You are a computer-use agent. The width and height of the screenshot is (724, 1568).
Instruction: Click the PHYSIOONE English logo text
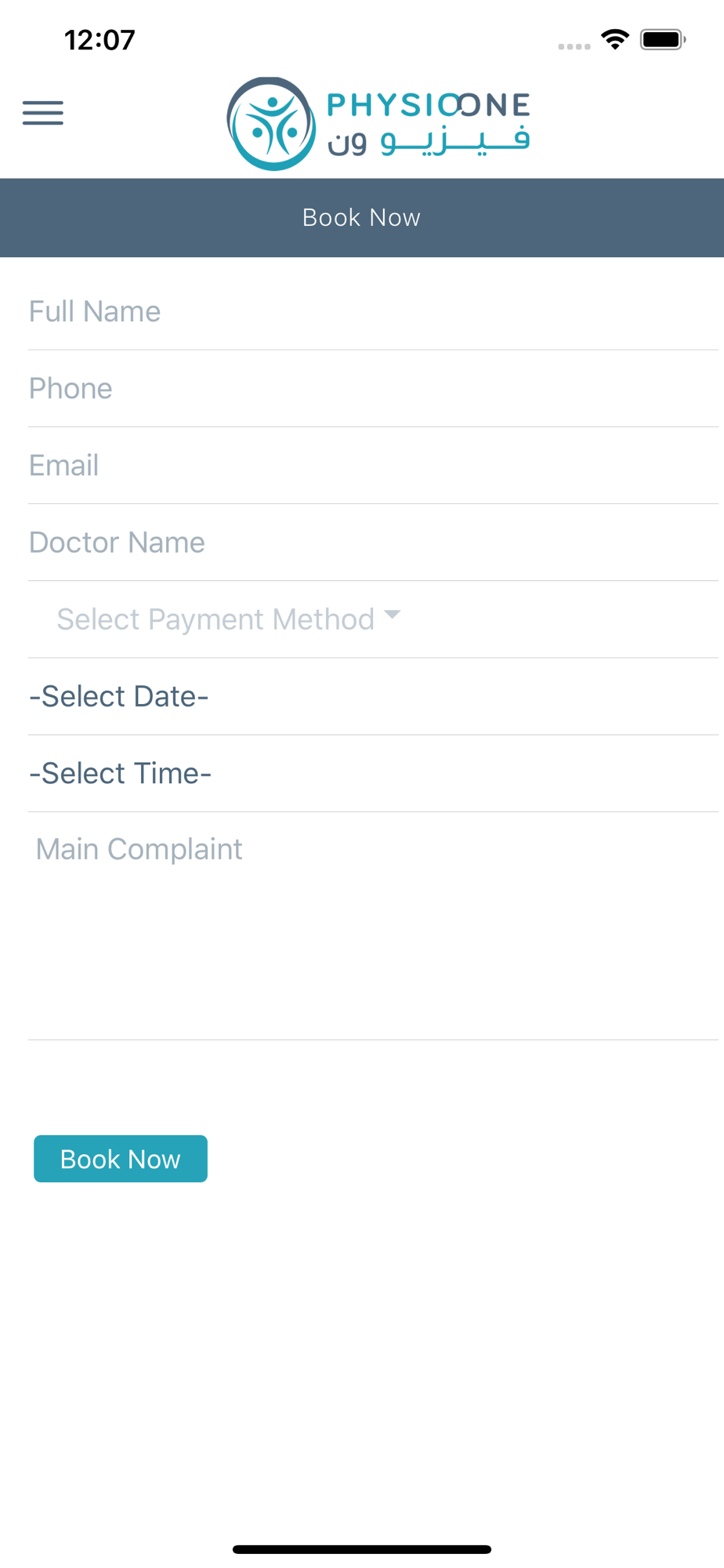click(x=428, y=105)
